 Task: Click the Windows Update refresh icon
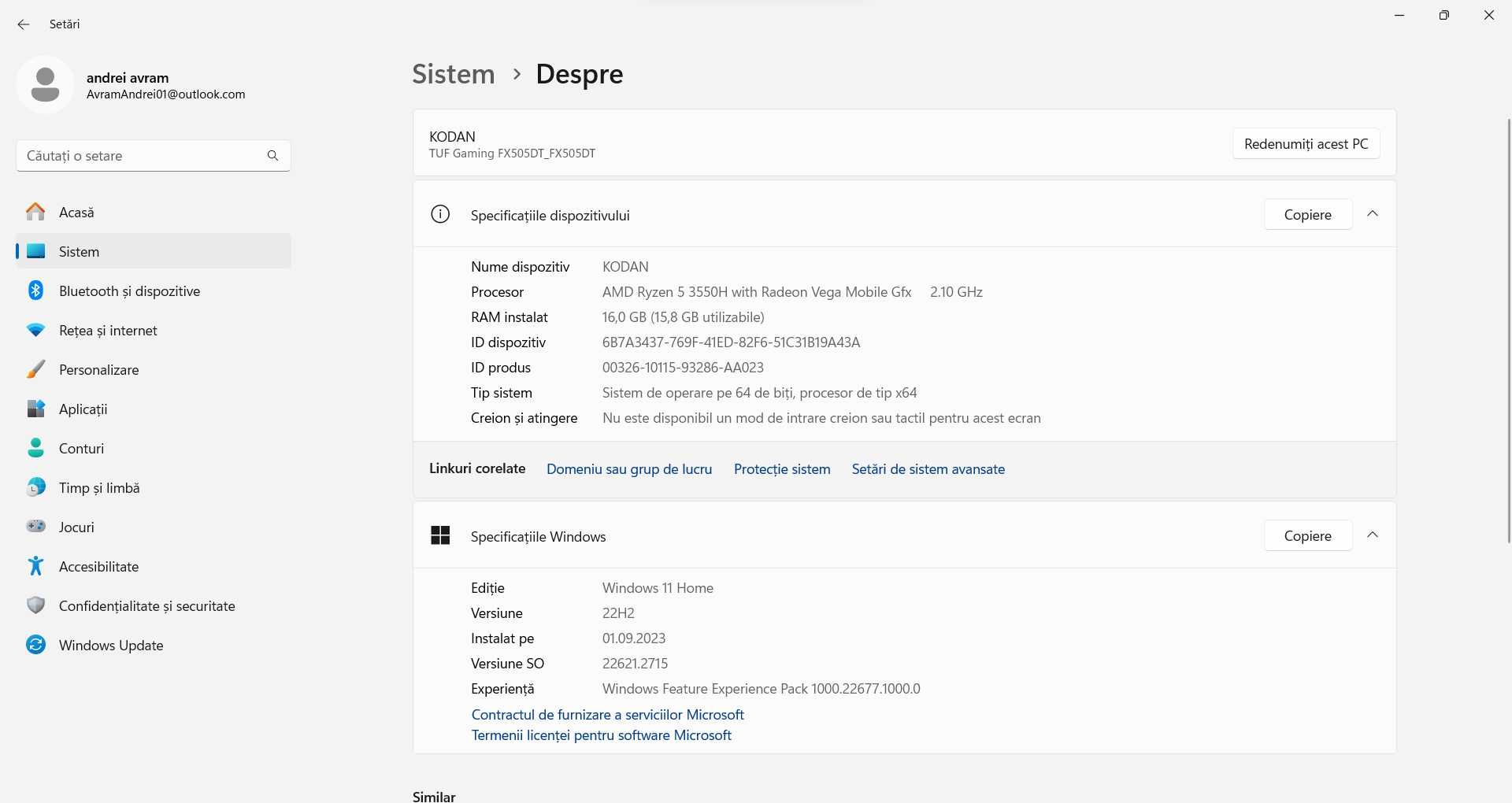(x=35, y=645)
